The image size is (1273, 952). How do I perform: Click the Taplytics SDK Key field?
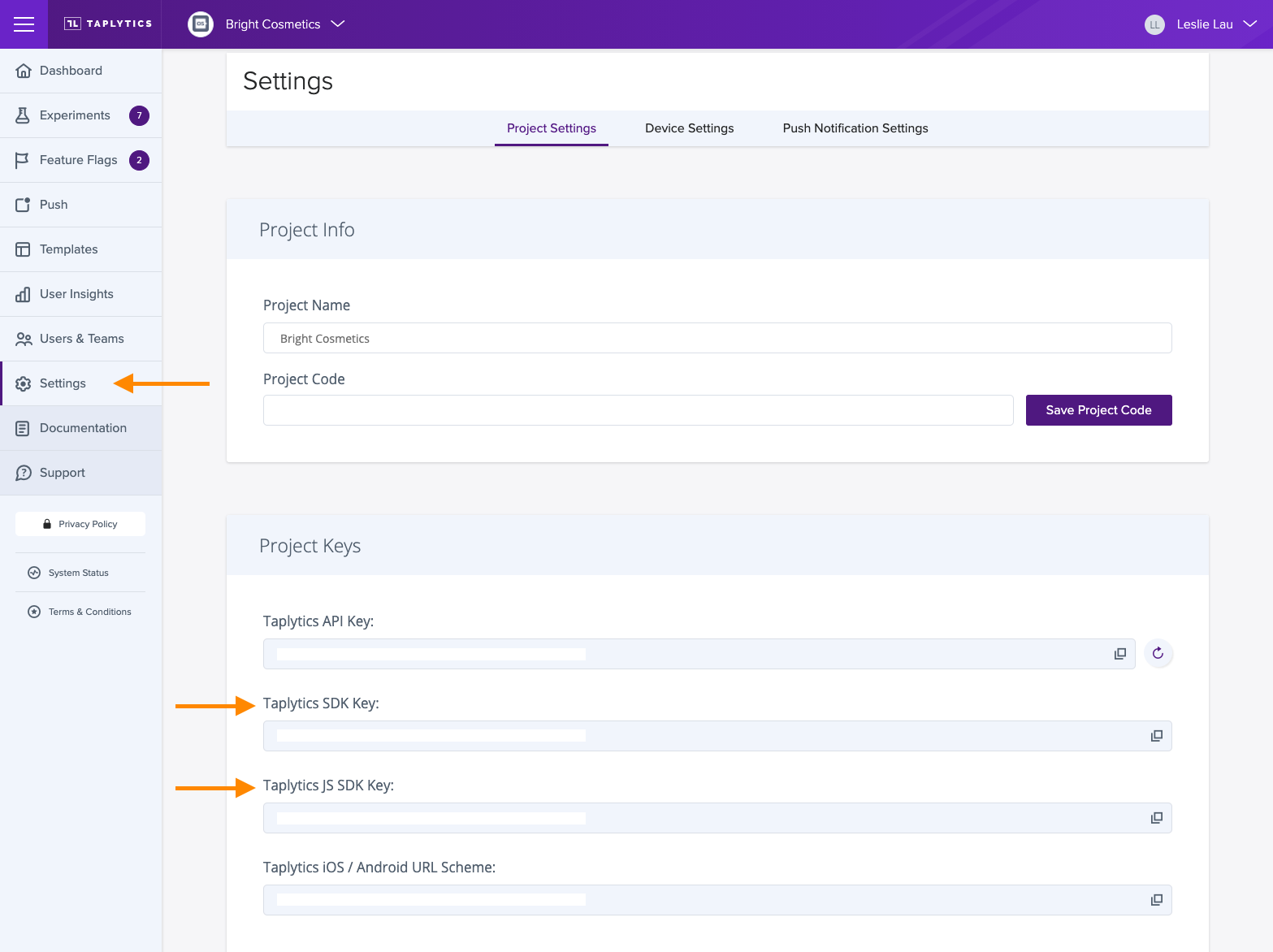[x=717, y=736]
